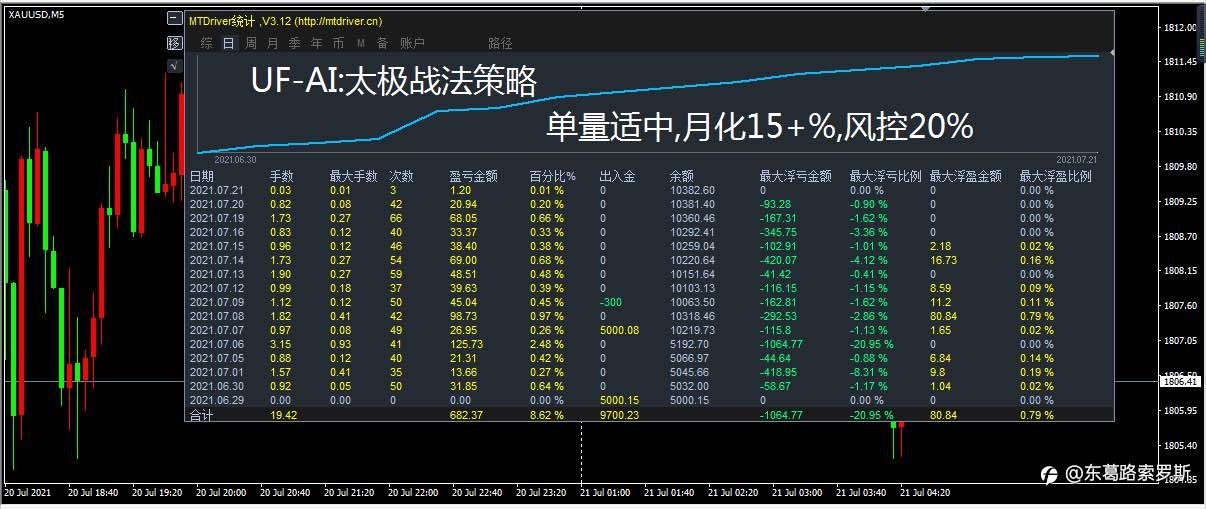The width and height of the screenshot is (1206, 509).
Task: Click the 合计 totals row
Action: click(x=650, y=414)
